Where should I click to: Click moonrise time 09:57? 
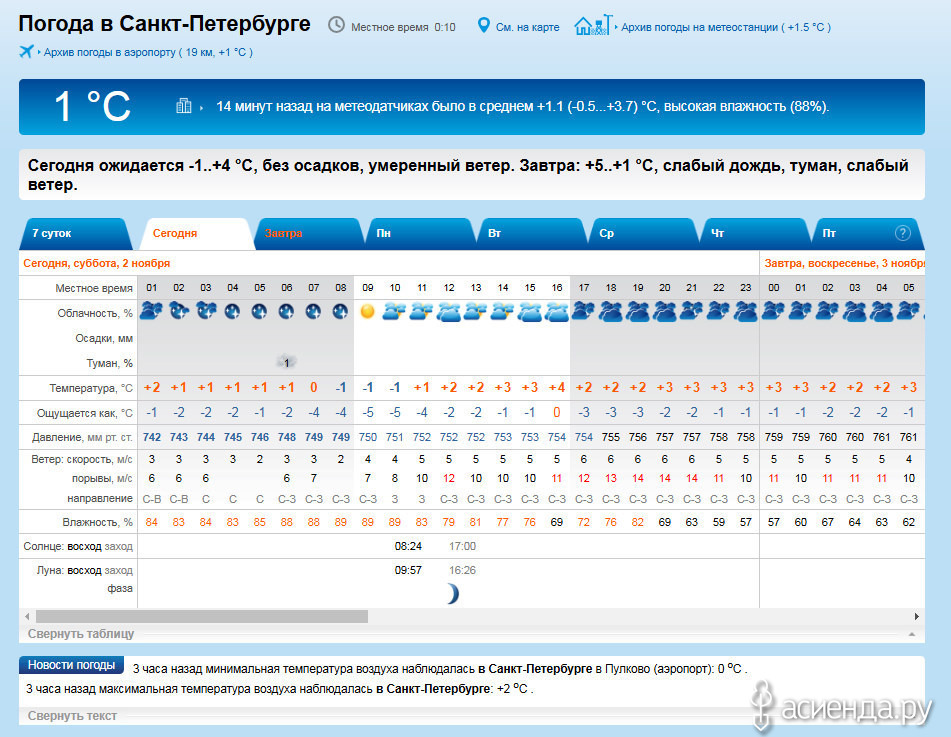408,570
